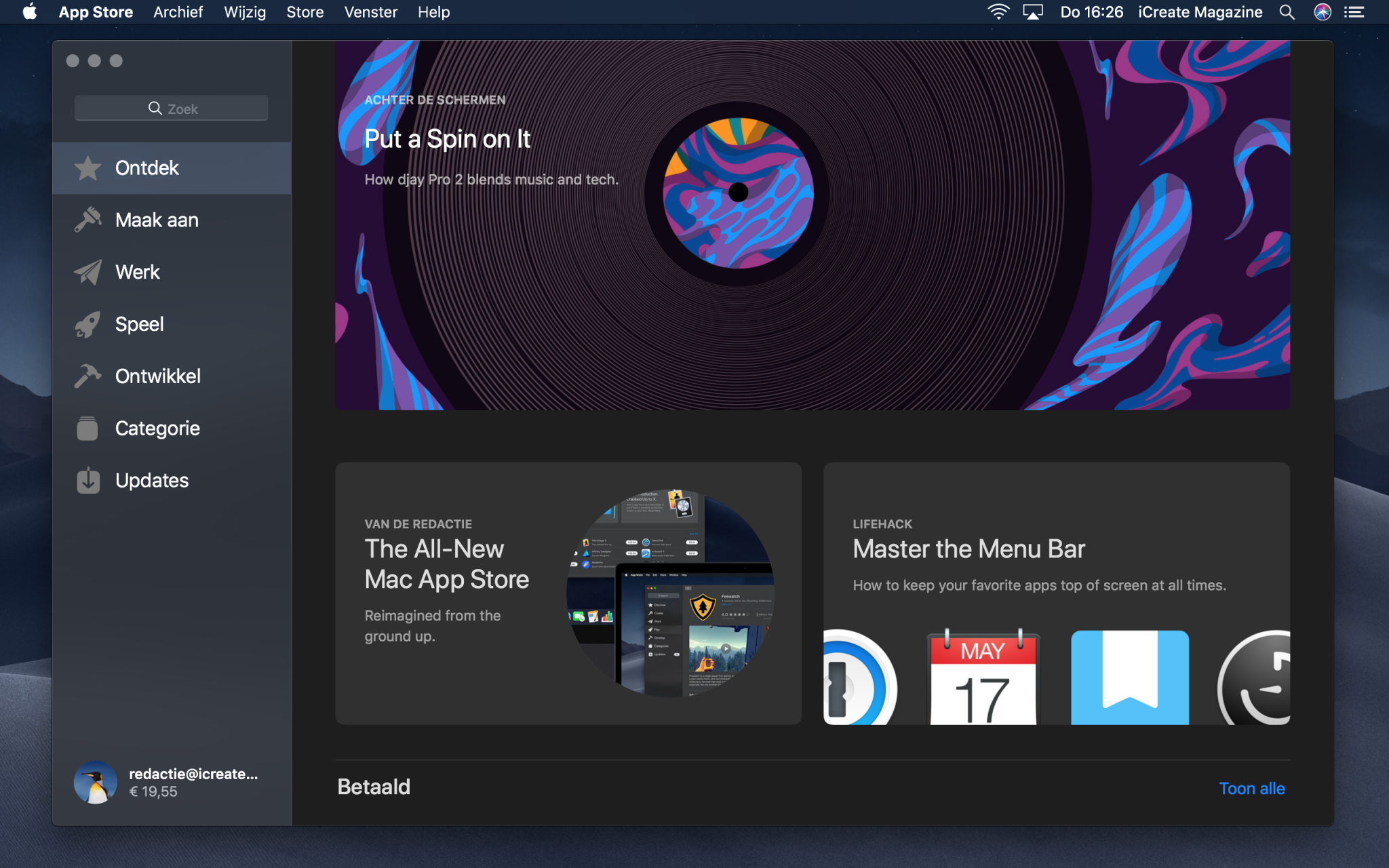
Task: Open Ontwikkel hammer section
Action: 87,376
